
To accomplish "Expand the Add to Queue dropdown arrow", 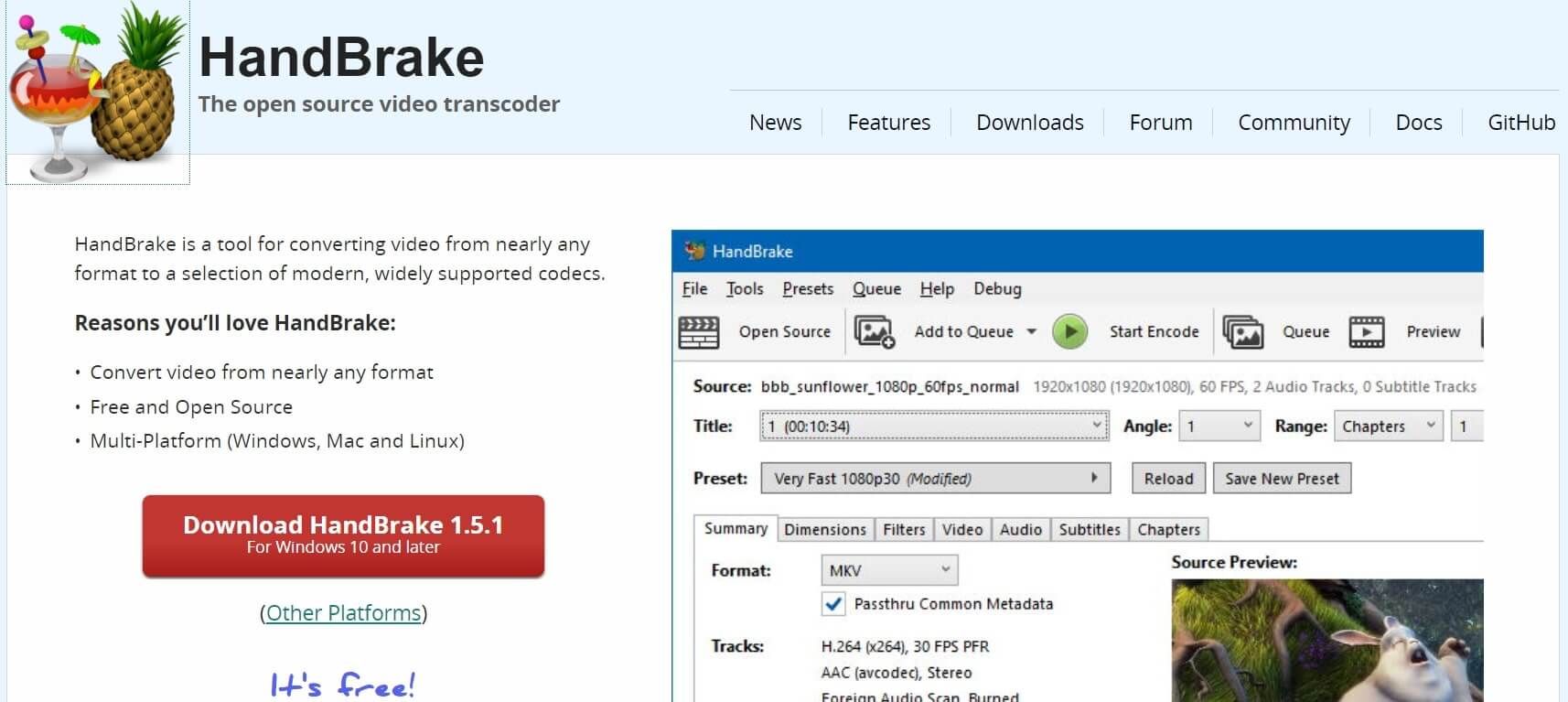I will (1032, 332).
